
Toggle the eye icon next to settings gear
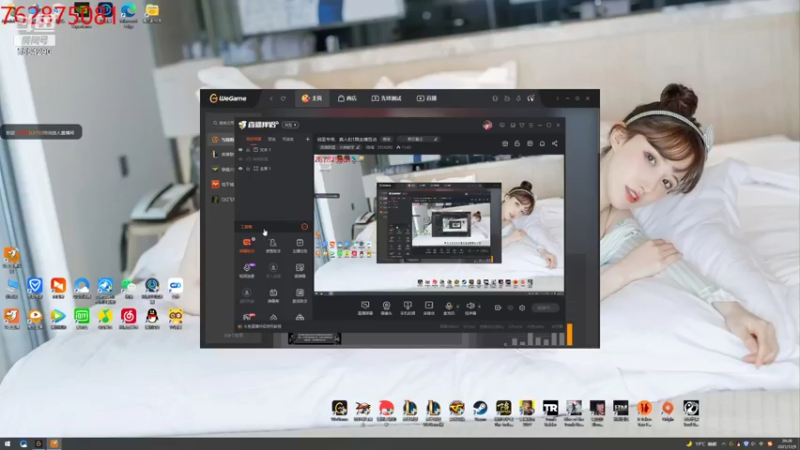click(510, 308)
